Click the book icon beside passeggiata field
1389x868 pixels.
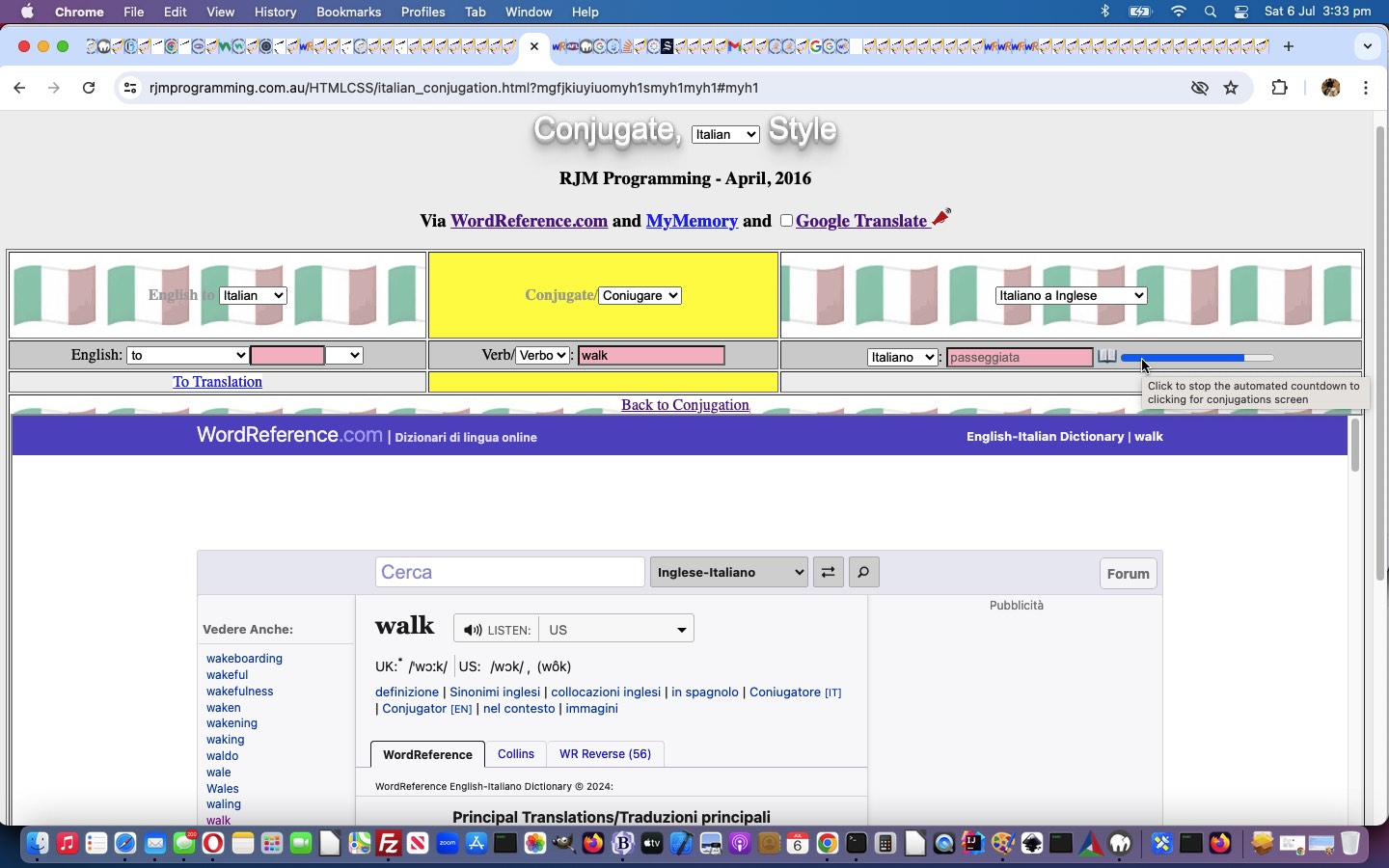tap(1107, 357)
